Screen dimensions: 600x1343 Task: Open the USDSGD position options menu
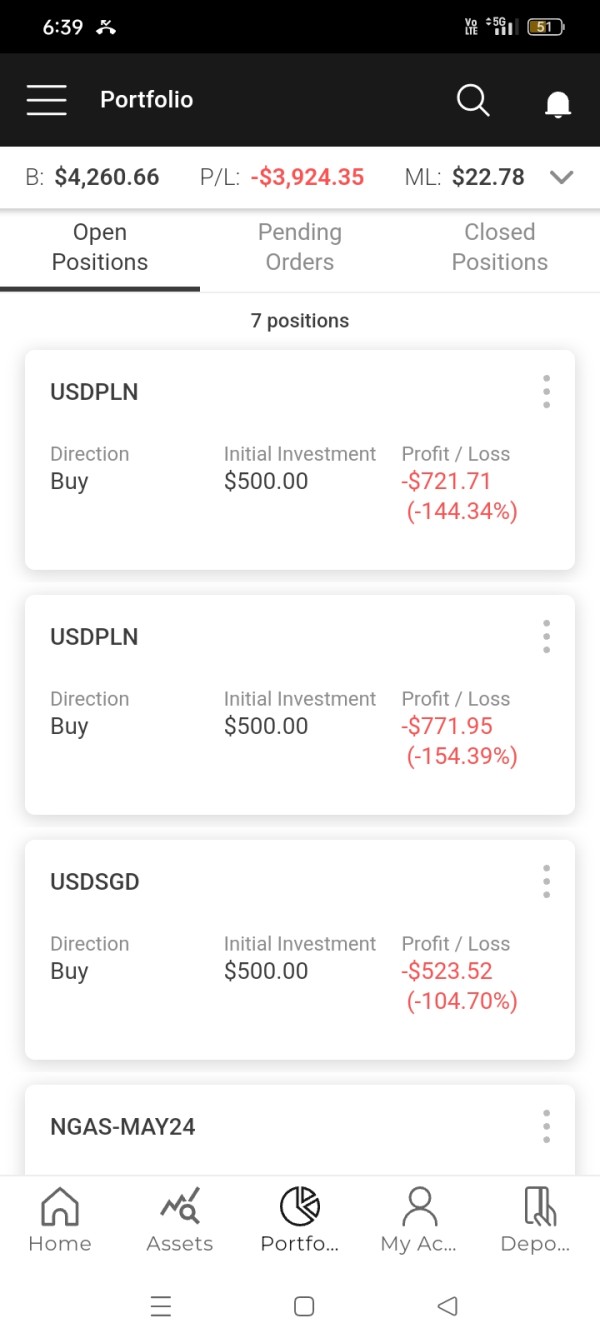click(x=546, y=882)
